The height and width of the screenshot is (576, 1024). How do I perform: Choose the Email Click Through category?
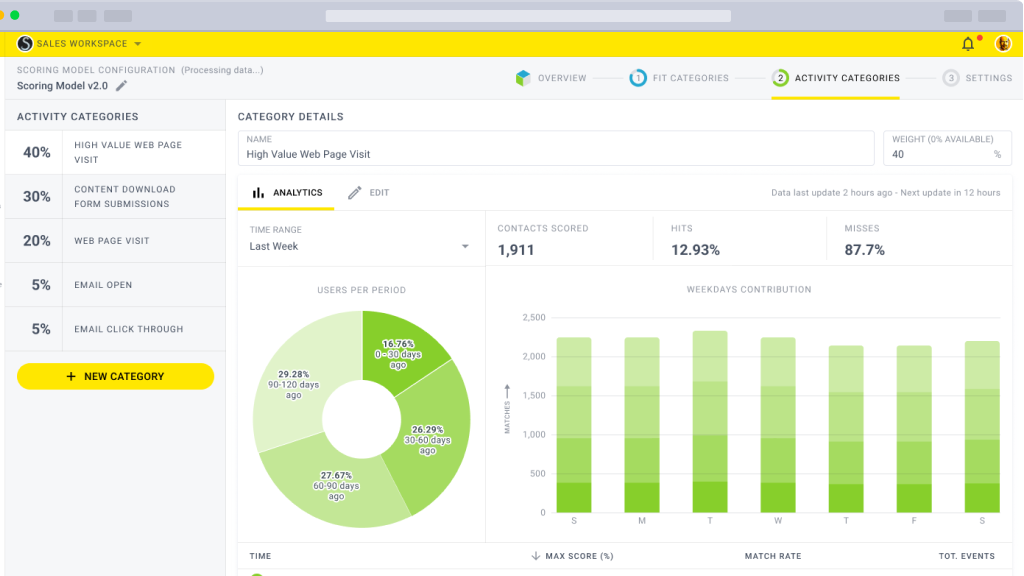pos(113,329)
